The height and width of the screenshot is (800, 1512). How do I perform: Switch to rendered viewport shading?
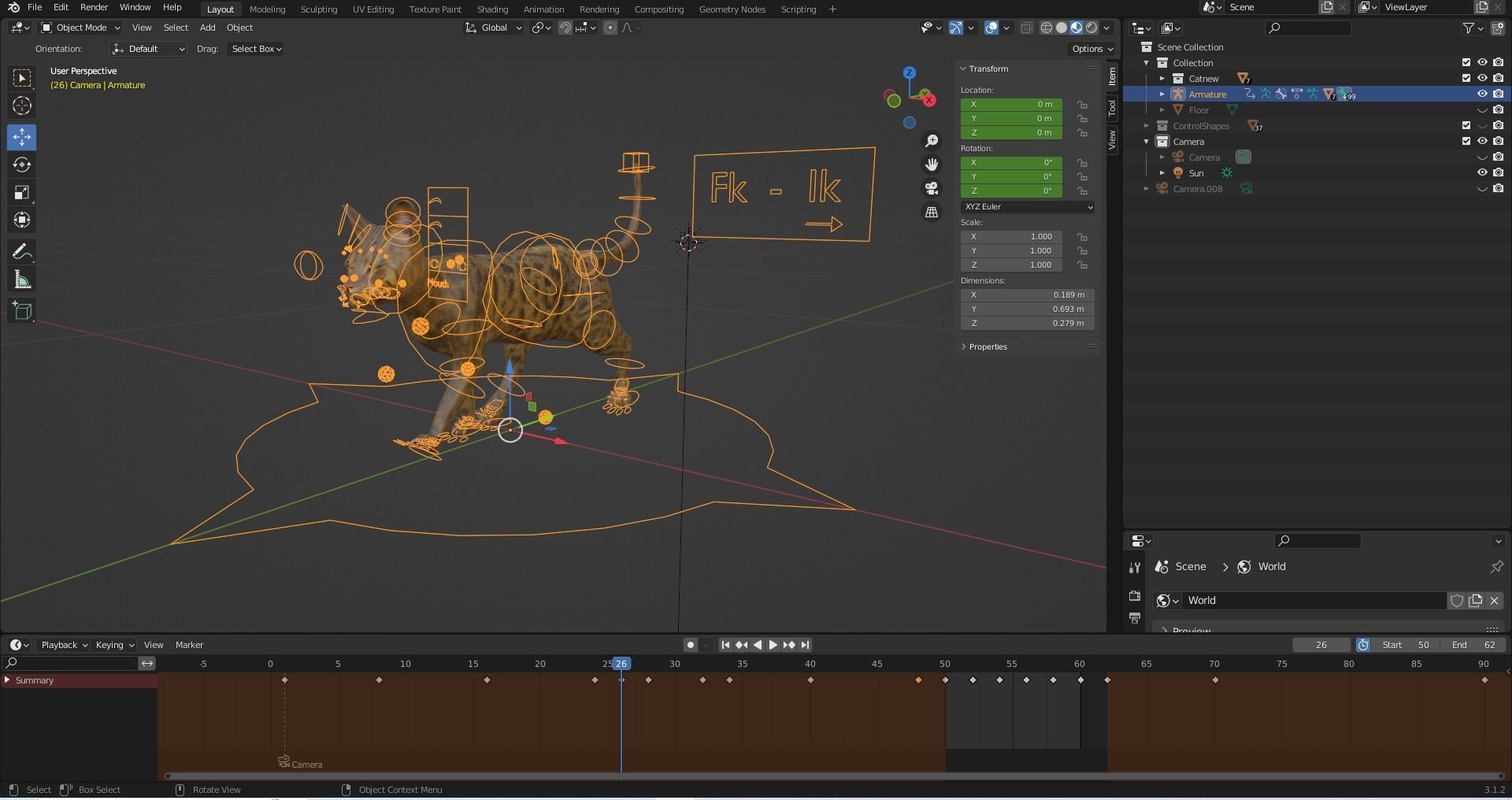click(x=1091, y=28)
